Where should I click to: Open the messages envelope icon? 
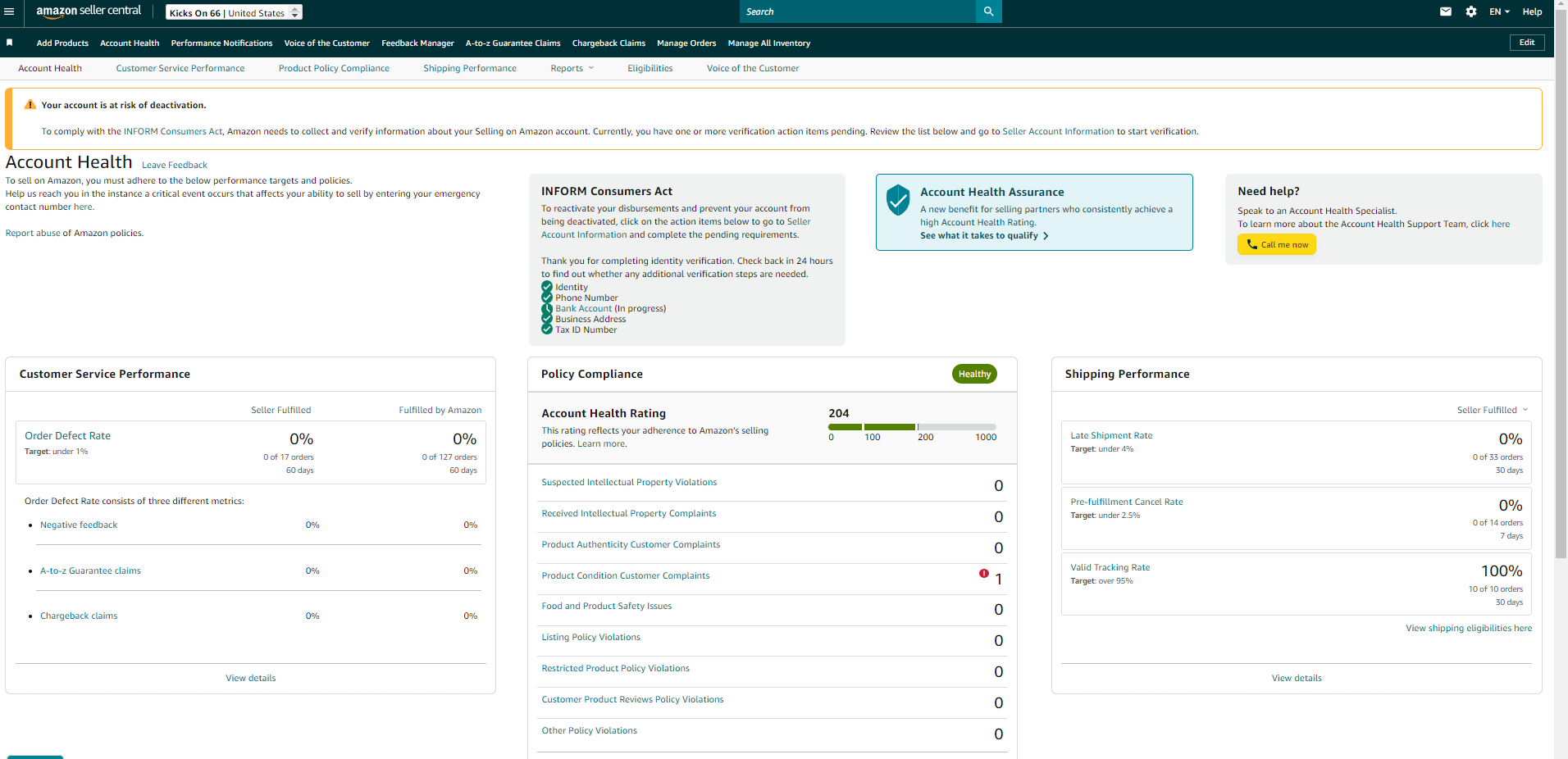pos(1446,11)
